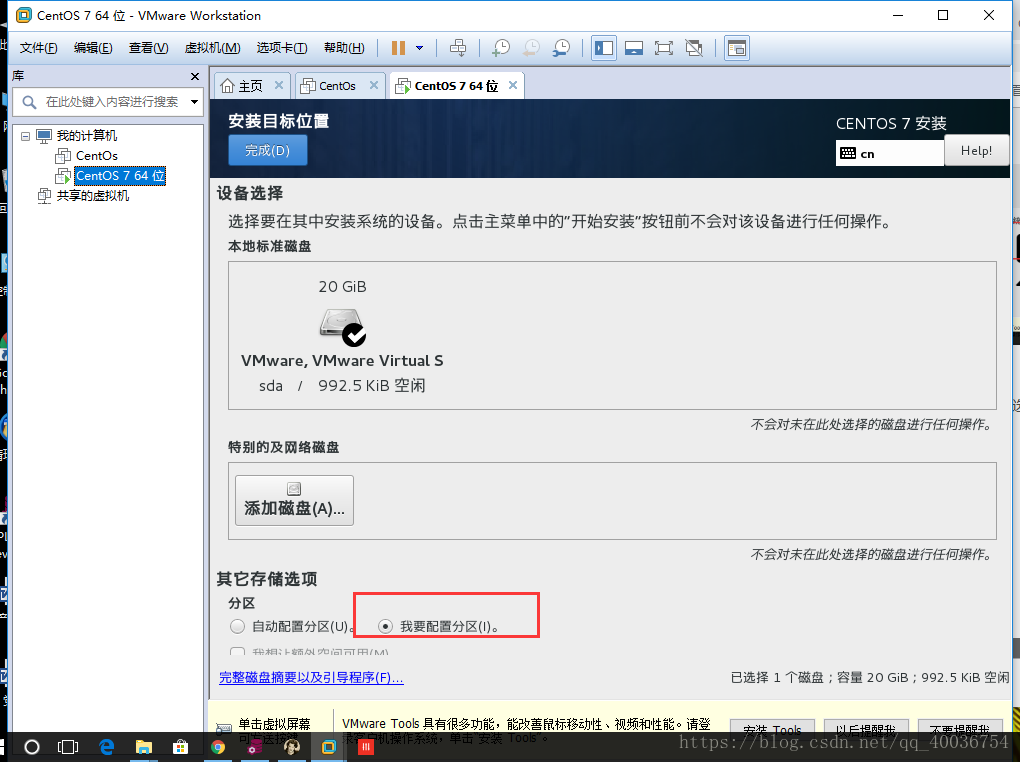Enter full screen mode icon
The height and width of the screenshot is (762, 1020).
(x=664, y=48)
